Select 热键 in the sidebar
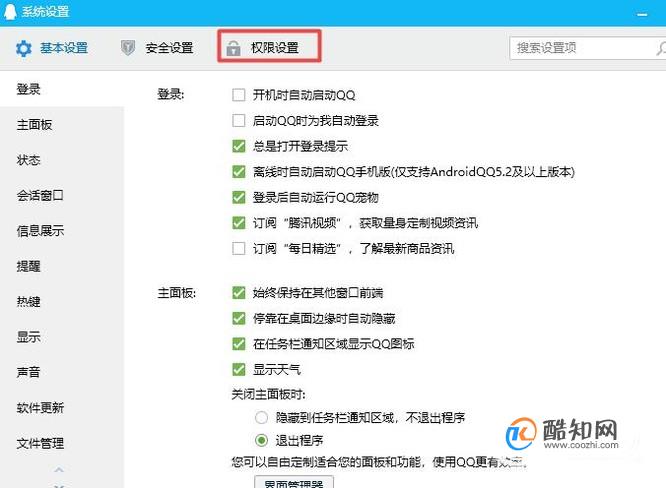This screenshot has width=666, height=488. [28, 302]
